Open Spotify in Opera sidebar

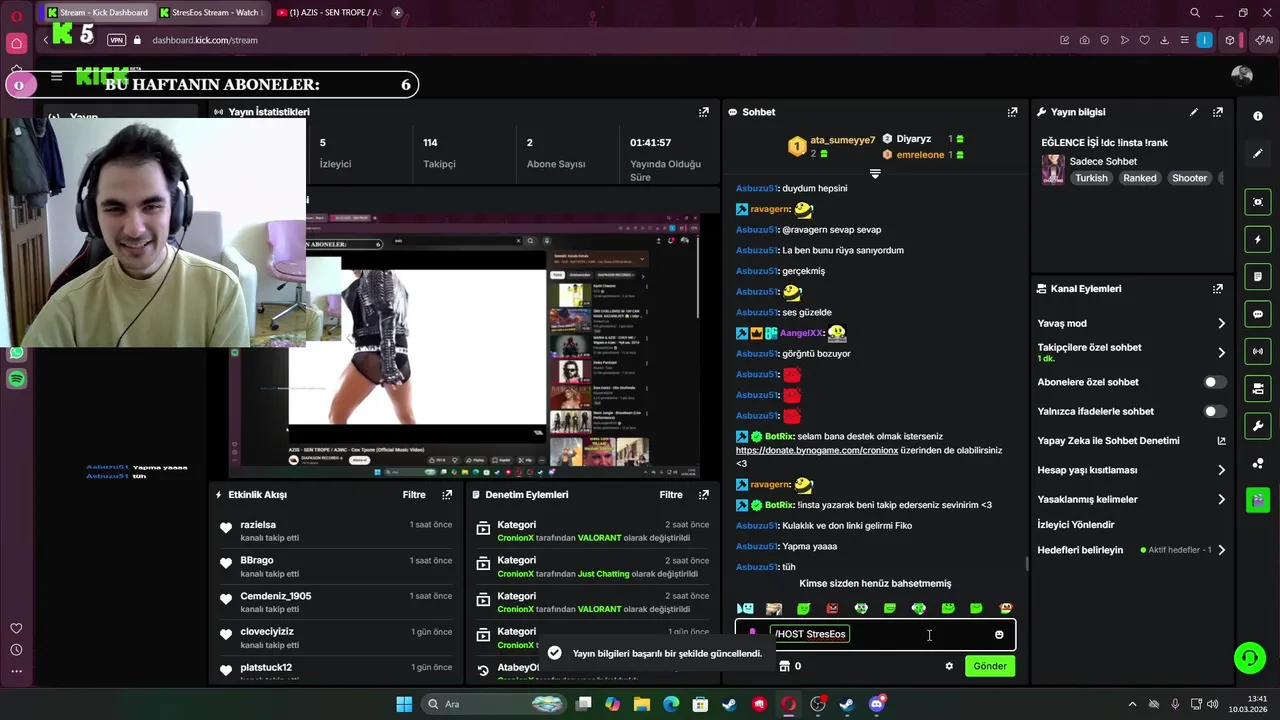16,379
